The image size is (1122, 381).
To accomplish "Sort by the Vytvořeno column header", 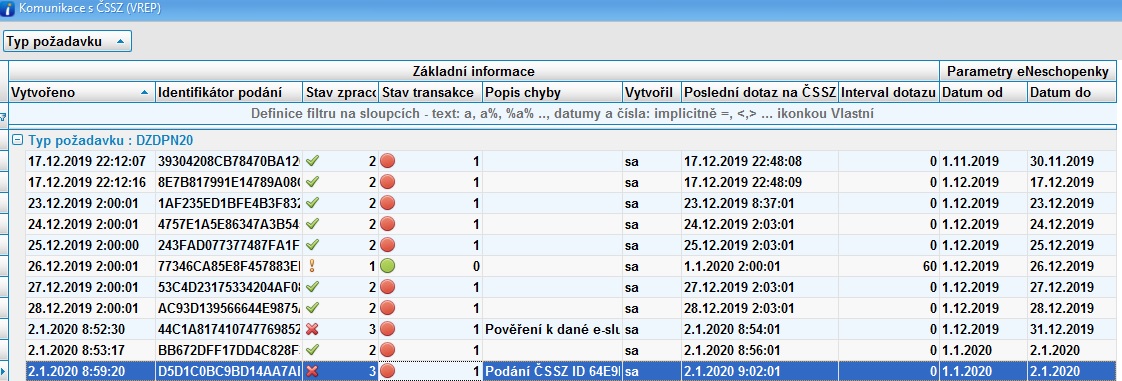I will [82, 92].
